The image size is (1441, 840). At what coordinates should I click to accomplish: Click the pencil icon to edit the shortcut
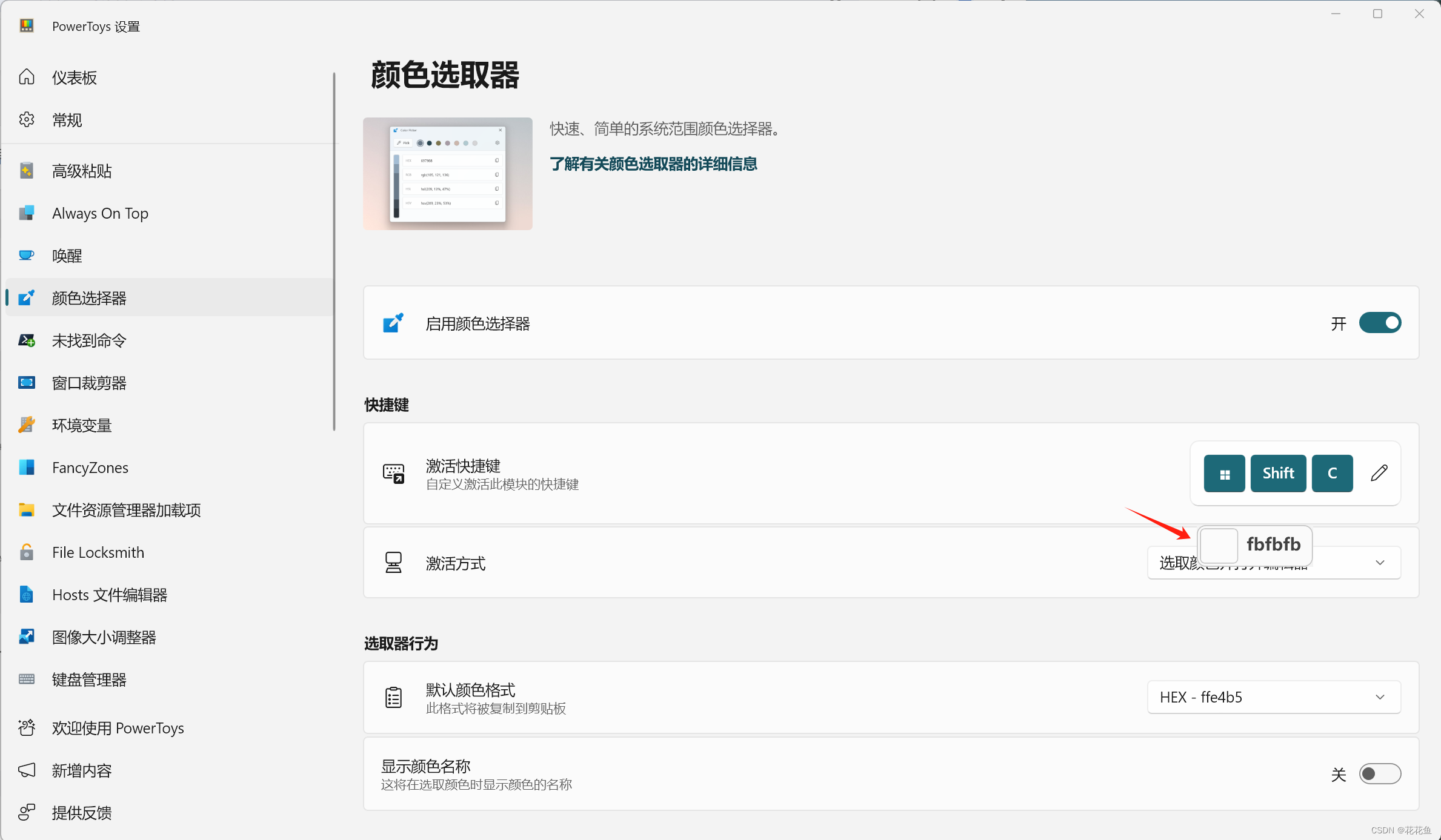tap(1379, 473)
